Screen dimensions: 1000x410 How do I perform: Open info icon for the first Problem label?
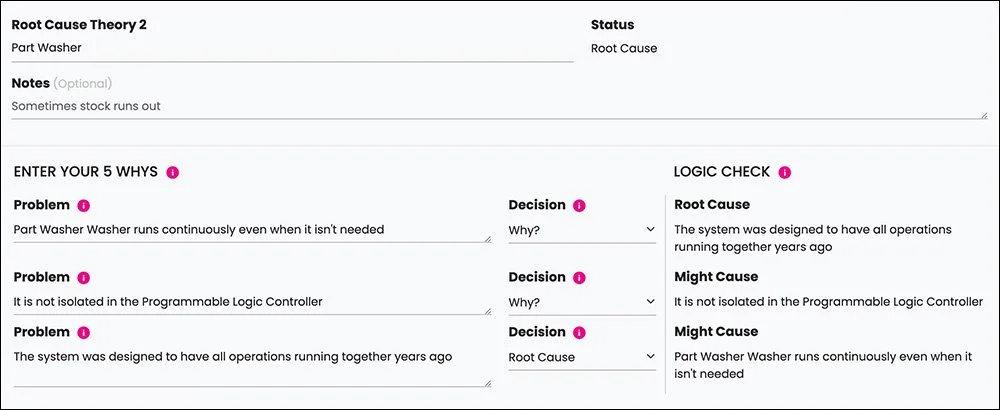[84, 205]
